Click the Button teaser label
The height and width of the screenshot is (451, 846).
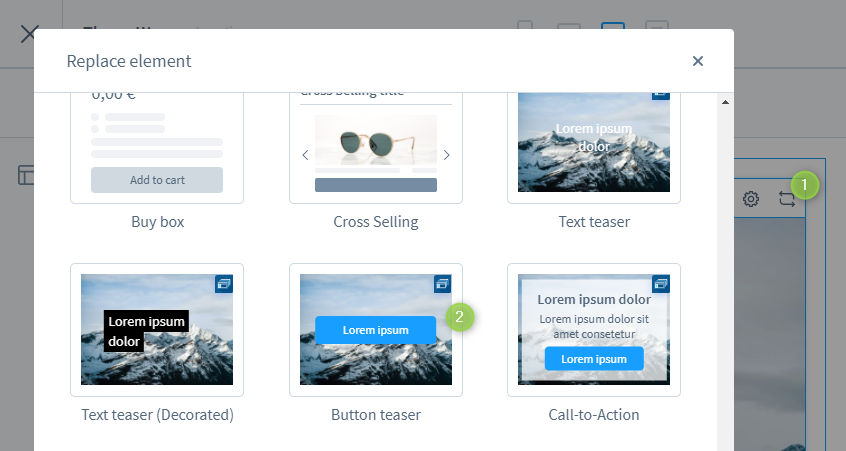[376, 415]
